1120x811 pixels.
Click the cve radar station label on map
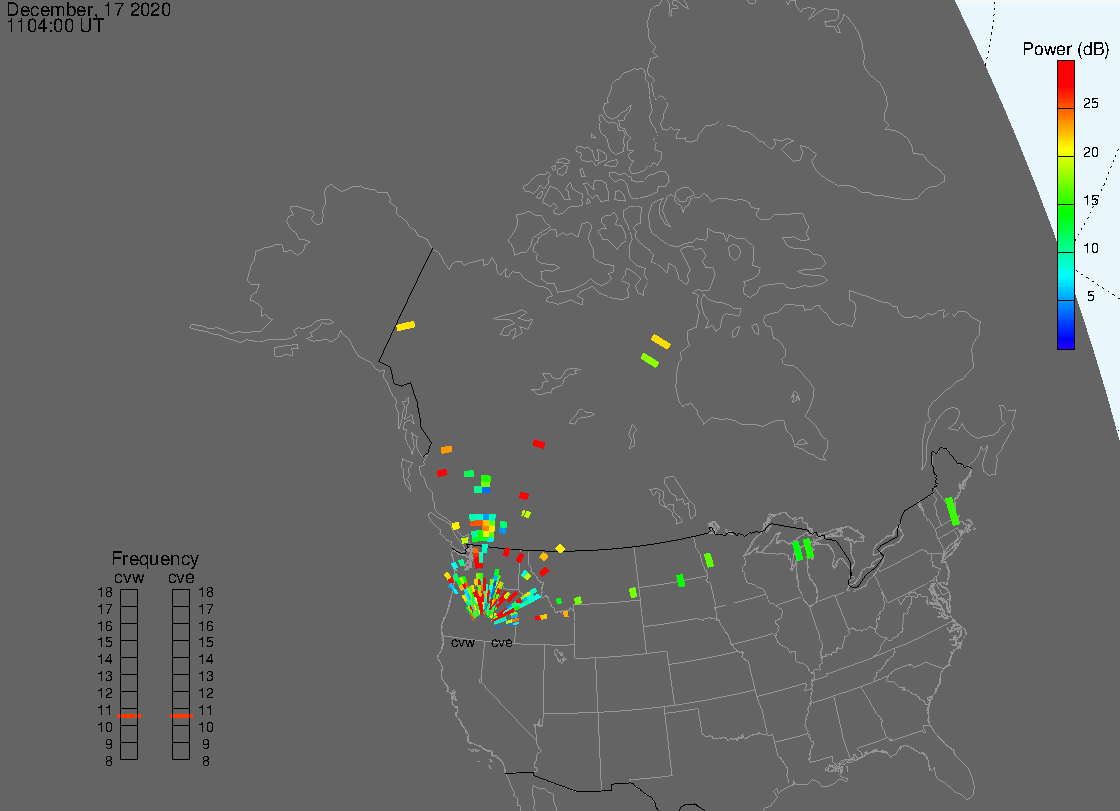[501, 642]
